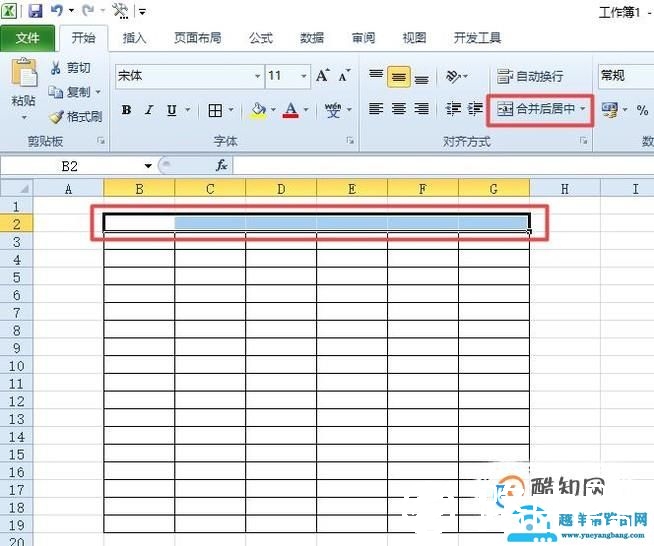Toggle Bold formatting
The width and height of the screenshot is (654, 546).
click(126, 110)
